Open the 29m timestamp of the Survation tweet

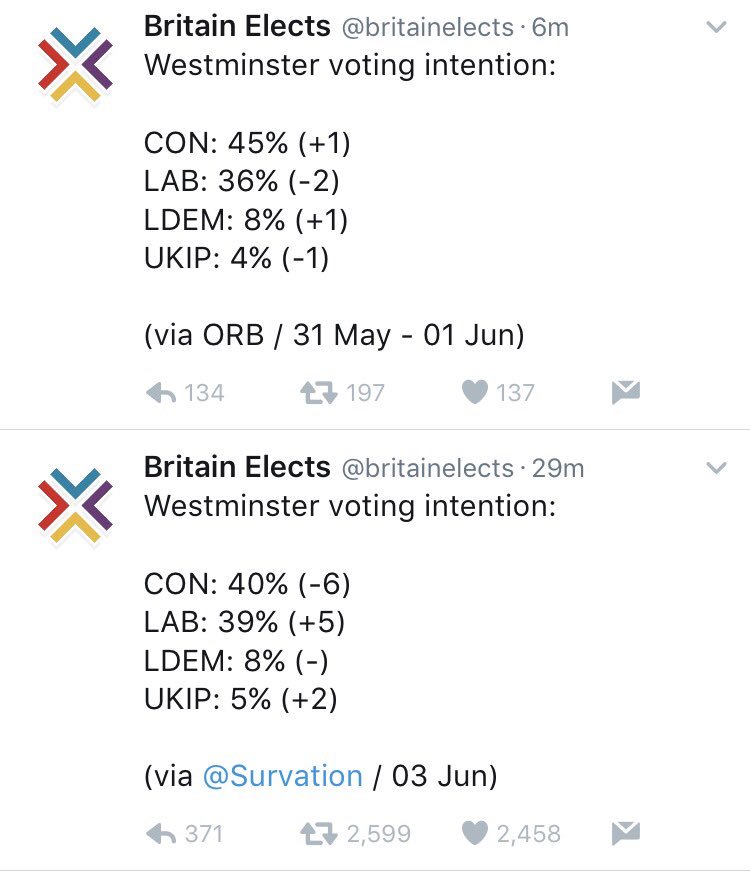pos(558,467)
